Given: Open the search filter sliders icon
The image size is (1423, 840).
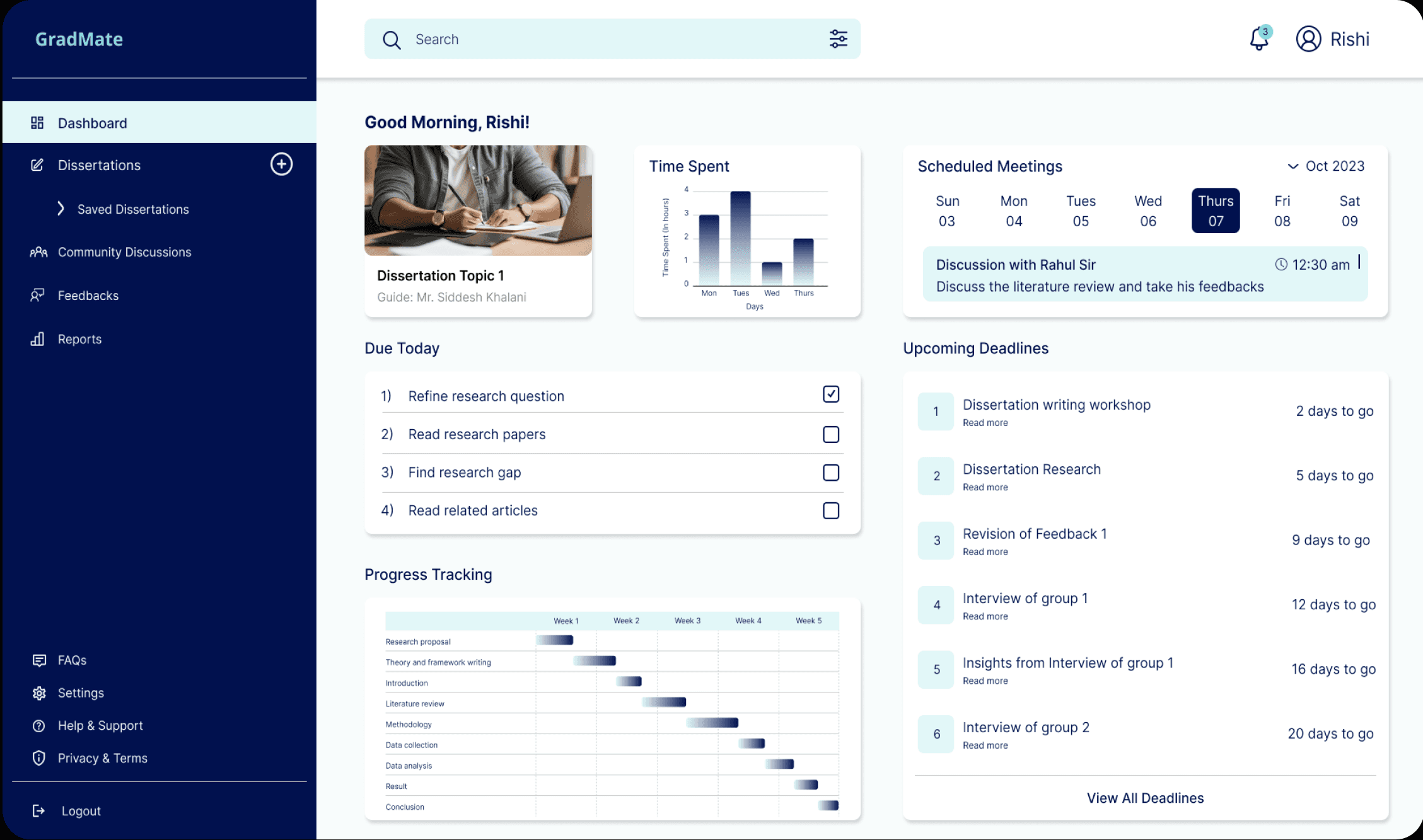Looking at the screenshot, I should (838, 39).
